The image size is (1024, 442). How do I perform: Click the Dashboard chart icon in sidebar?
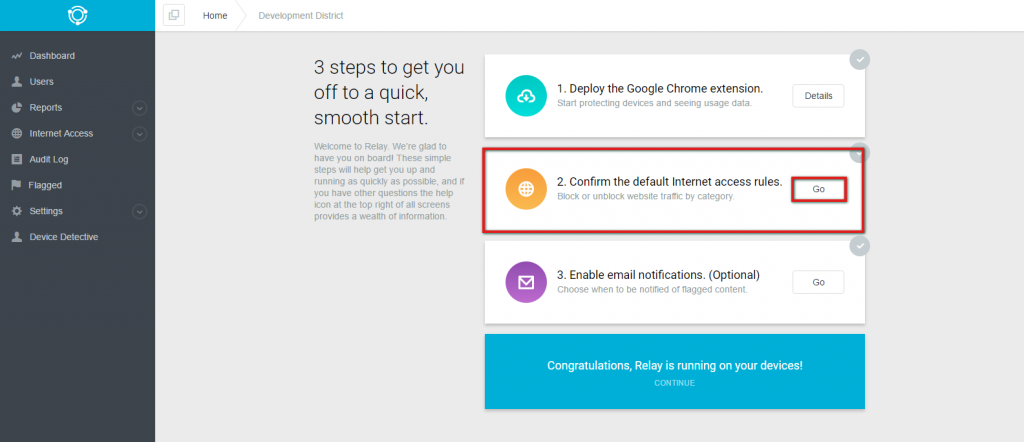click(17, 56)
